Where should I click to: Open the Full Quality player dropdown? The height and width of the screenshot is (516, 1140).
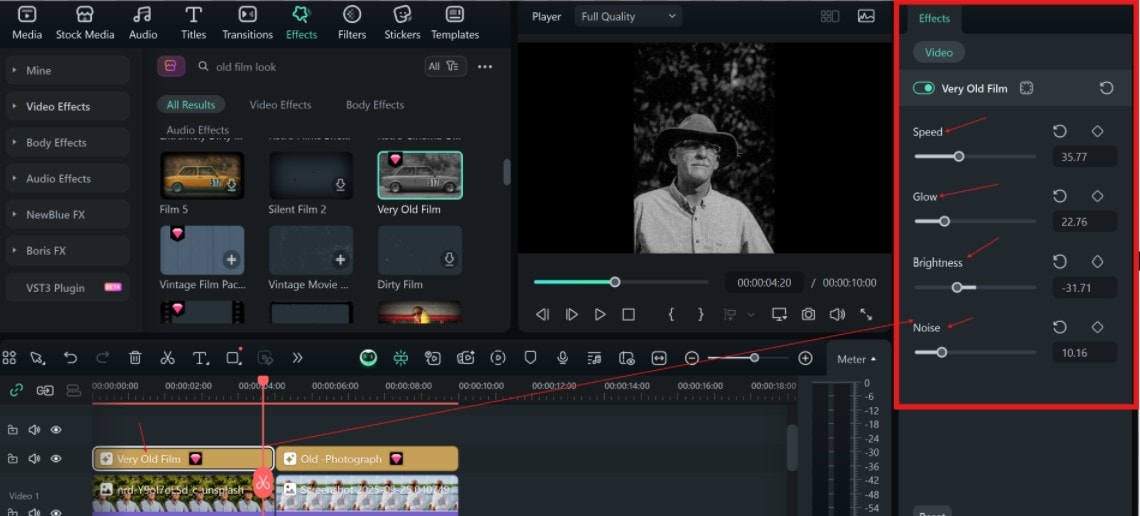point(628,16)
